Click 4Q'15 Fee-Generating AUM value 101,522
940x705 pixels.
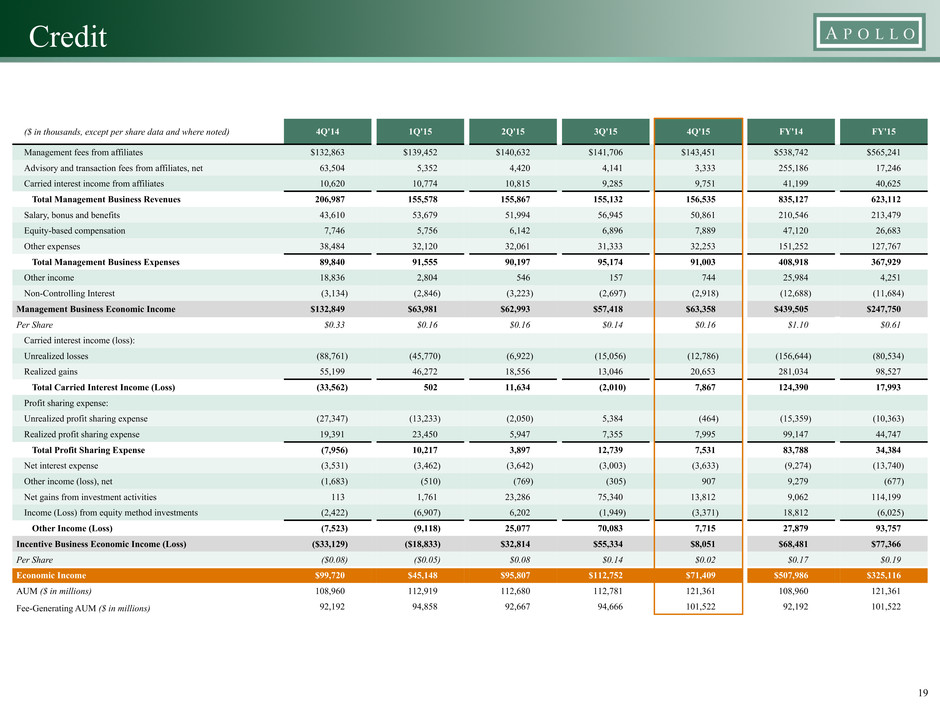click(700, 607)
